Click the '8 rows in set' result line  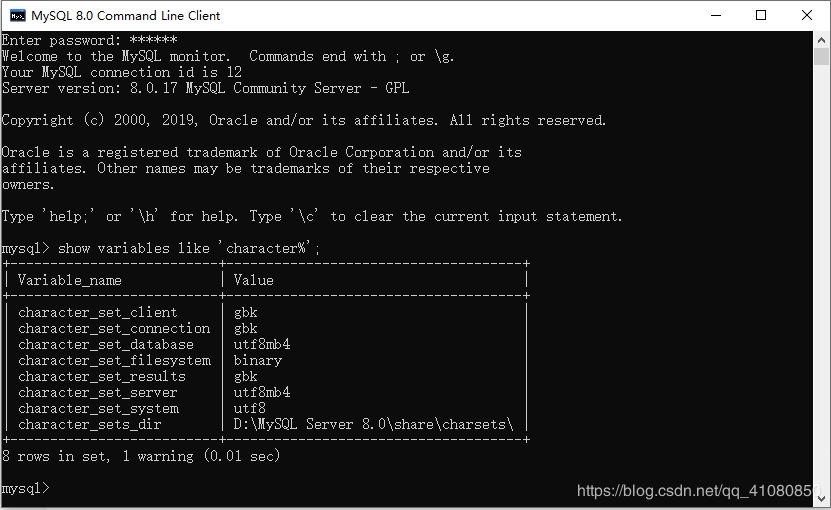141,457
